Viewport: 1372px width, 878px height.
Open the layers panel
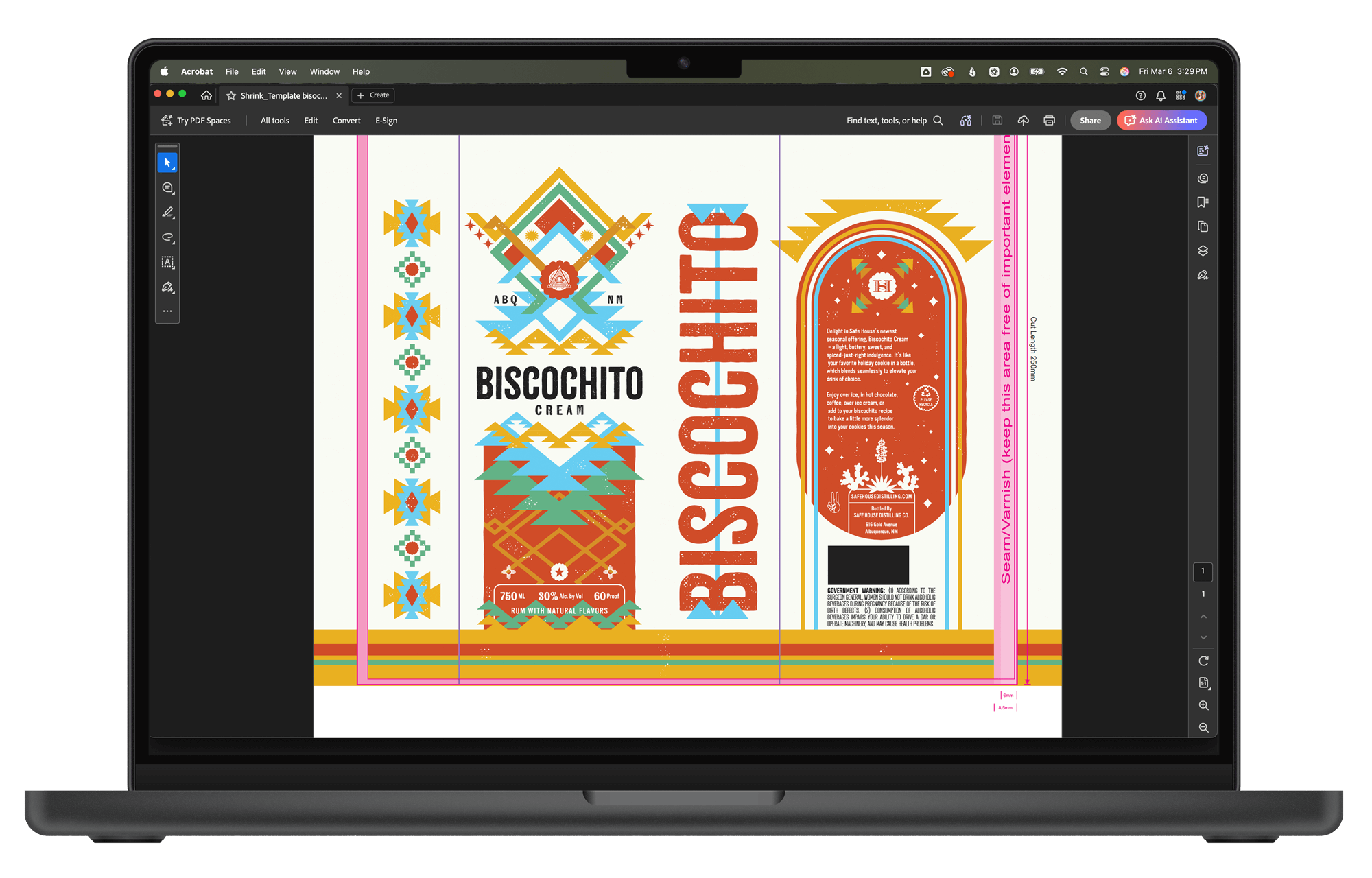1203,251
